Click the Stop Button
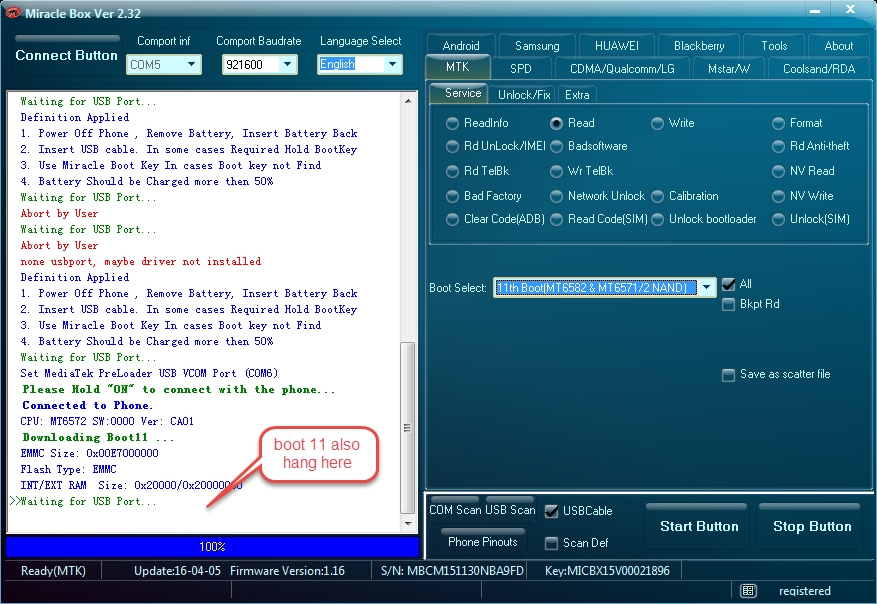The image size is (877, 604). coord(812,526)
